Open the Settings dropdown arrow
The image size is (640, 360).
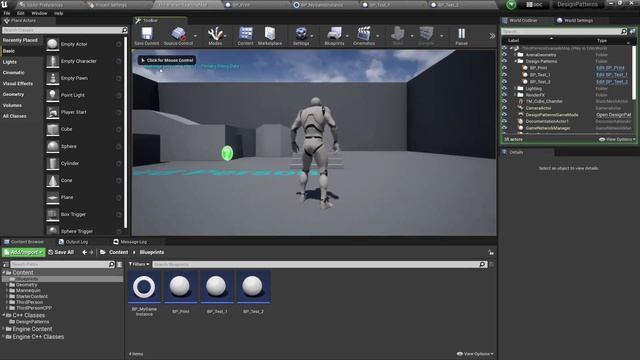(x=312, y=36)
